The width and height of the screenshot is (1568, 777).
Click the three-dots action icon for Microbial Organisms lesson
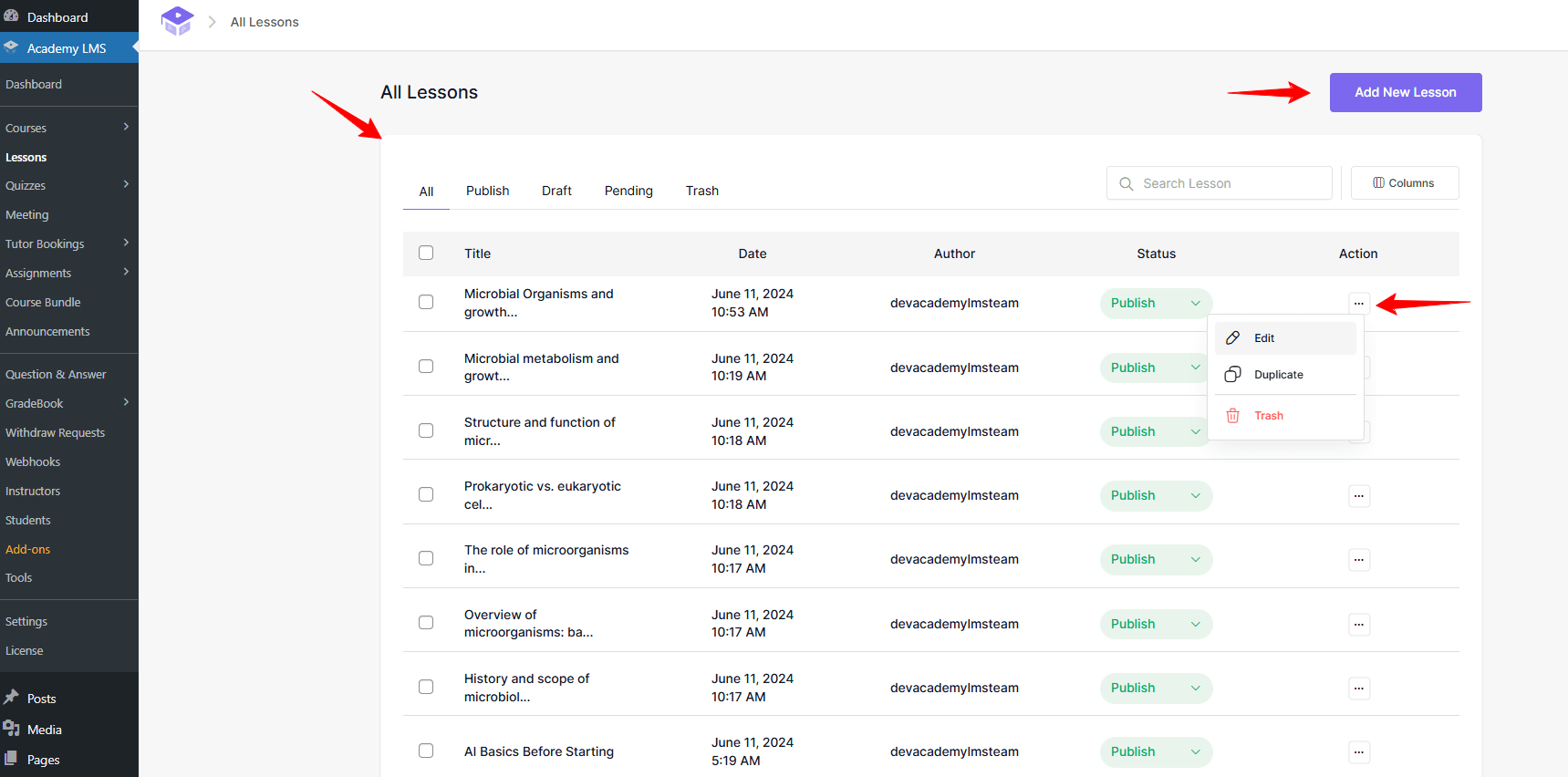1358,304
